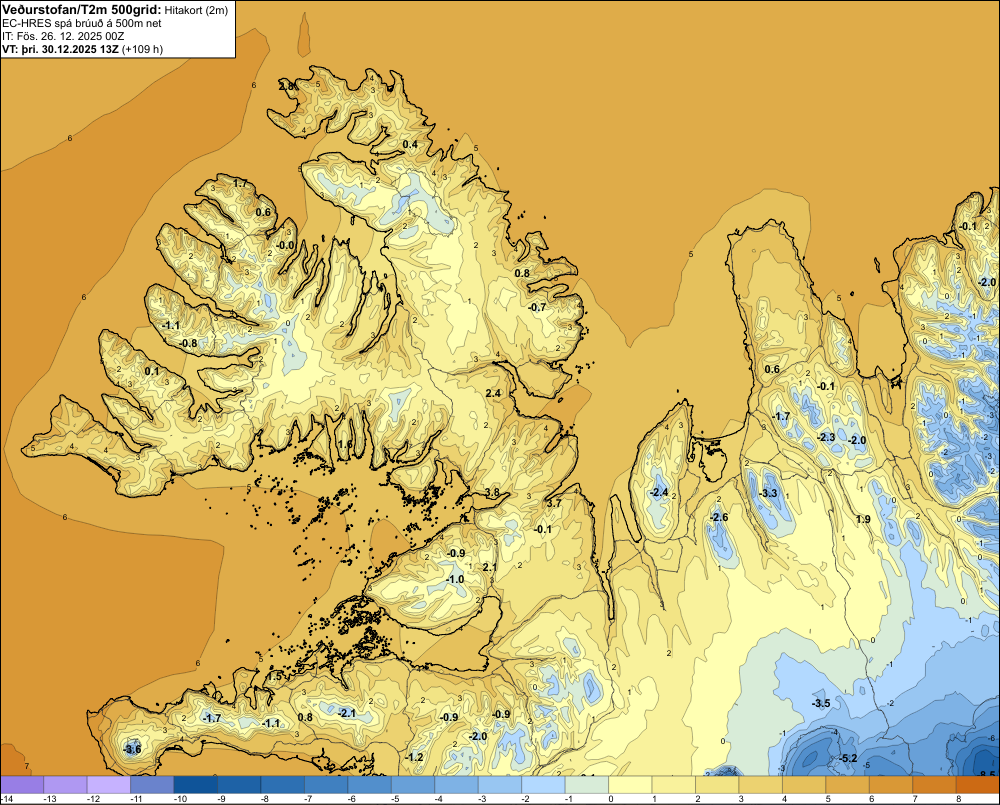The width and height of the screenshot is (1000, 805).
Task: Click the '-2.6' temperature value on the map
Action: point(719,517)
